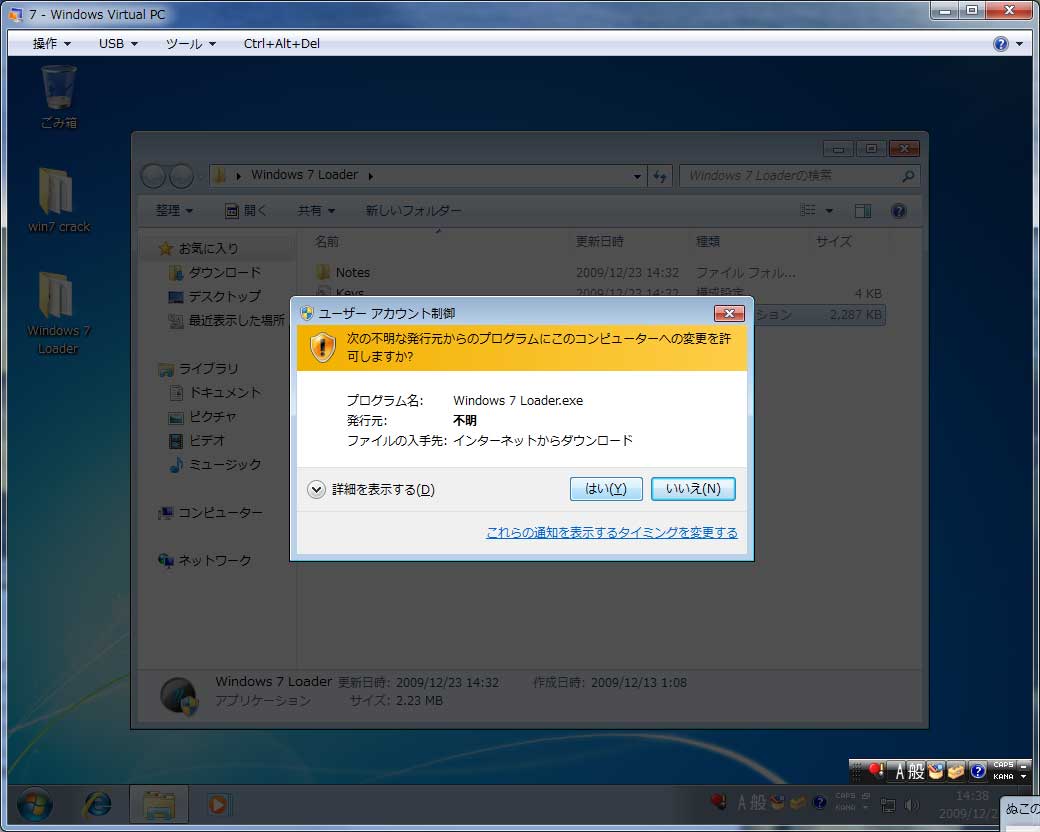Open the address bar history dropdown arrow
The width and height of the screenshot is (1040, 832).
point(637,176)
